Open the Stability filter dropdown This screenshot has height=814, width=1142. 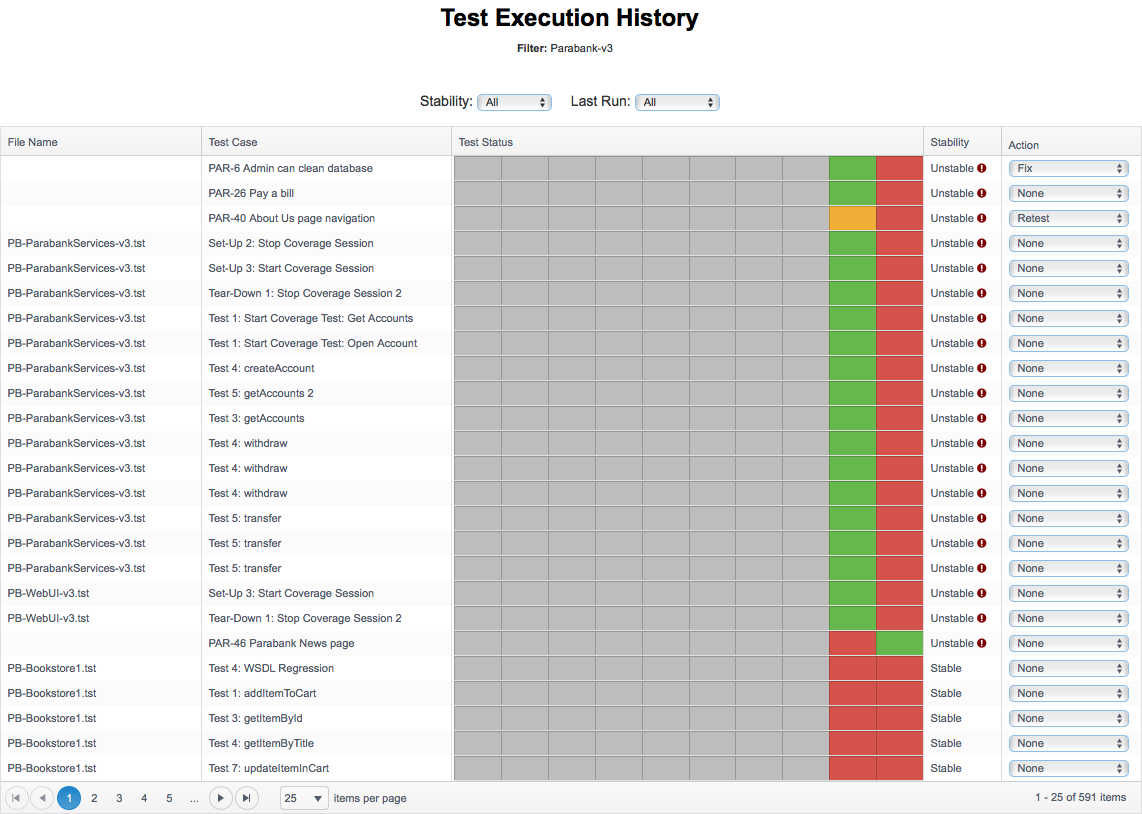(514, 102)
